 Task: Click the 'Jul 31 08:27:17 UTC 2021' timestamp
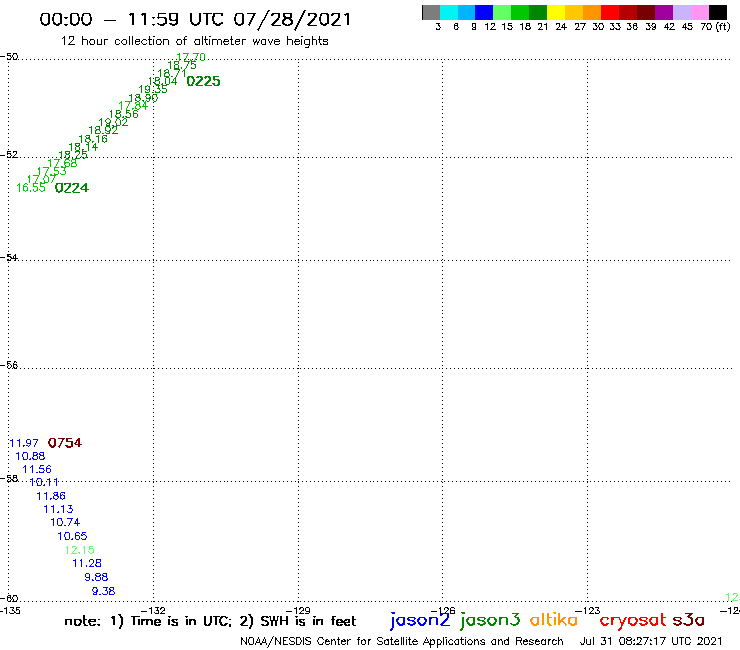coord(651,642)
